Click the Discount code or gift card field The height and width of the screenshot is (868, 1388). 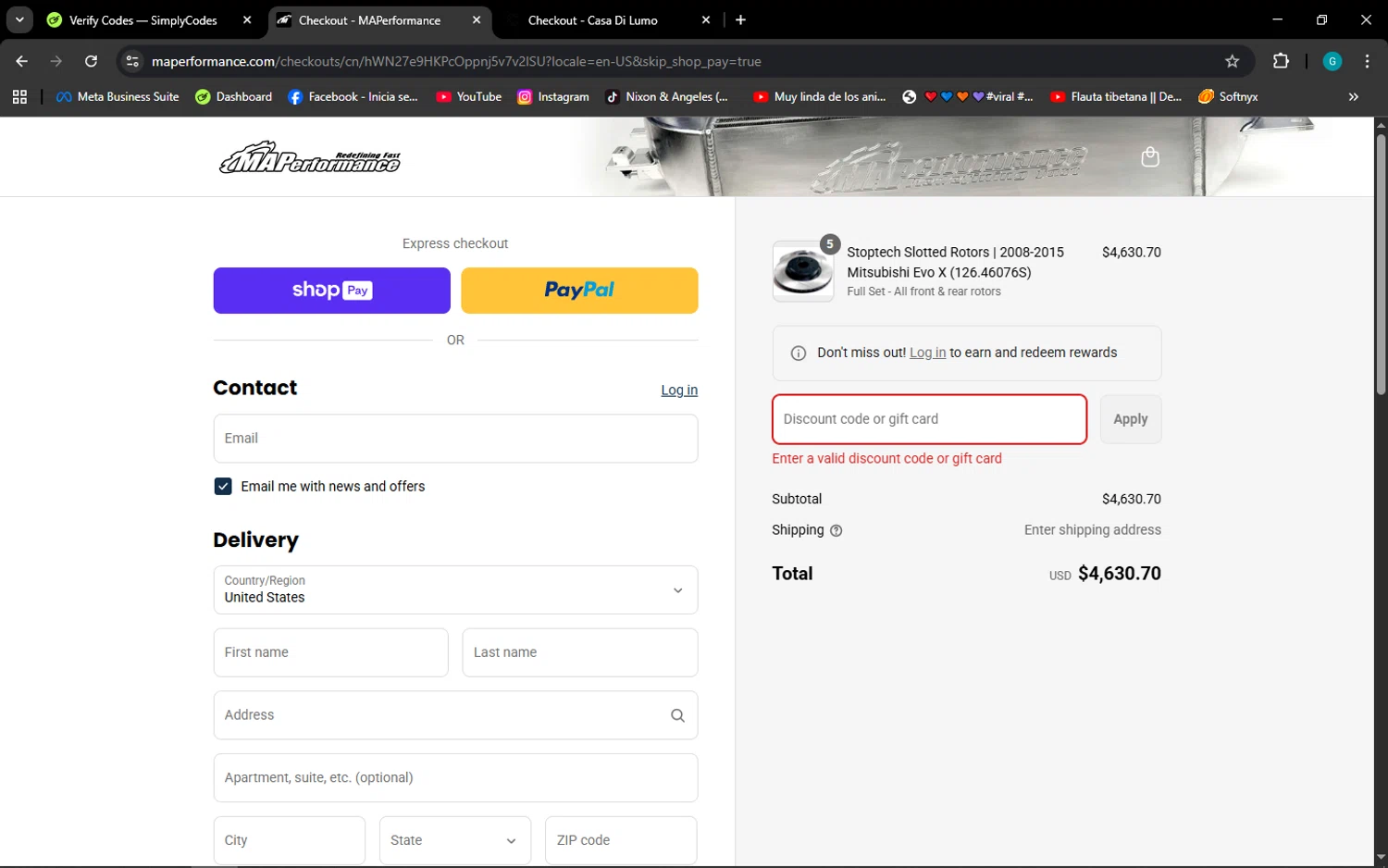(929, 419)
